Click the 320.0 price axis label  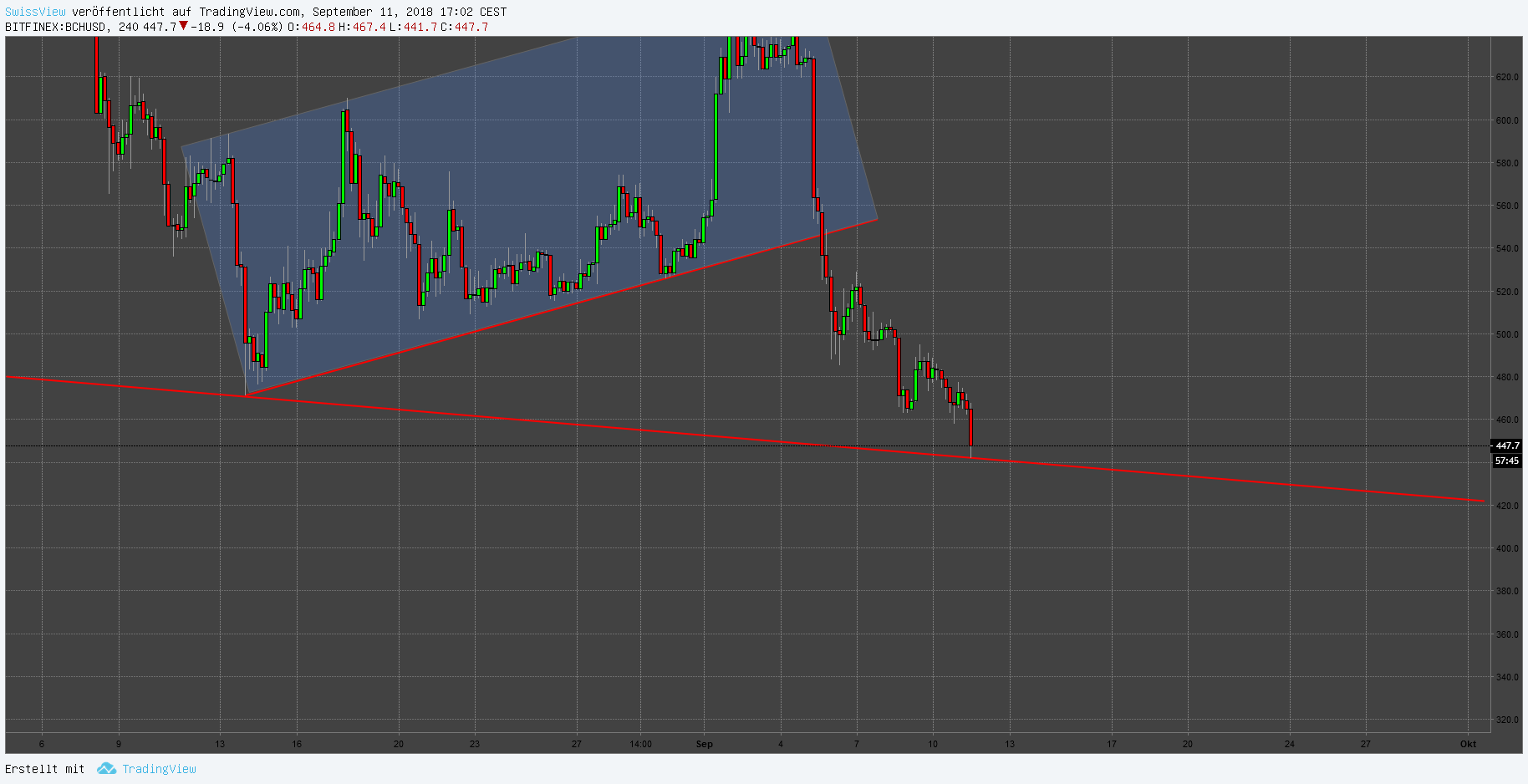1507,720
